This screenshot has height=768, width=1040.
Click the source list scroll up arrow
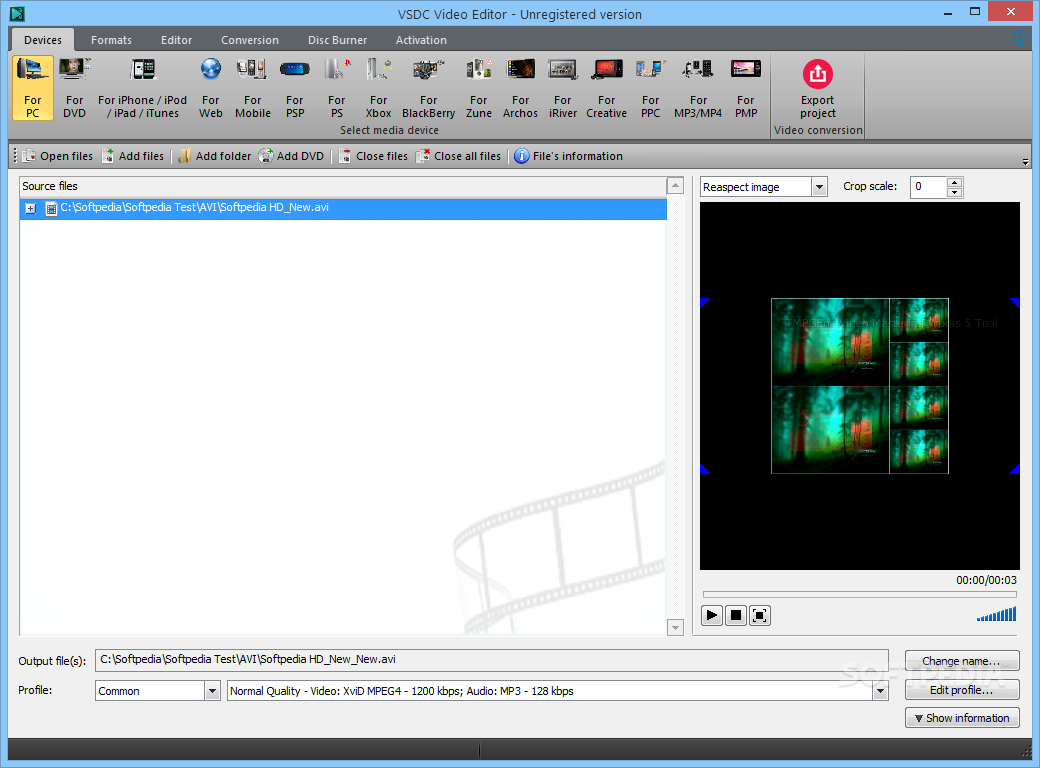tap(675, 186)
